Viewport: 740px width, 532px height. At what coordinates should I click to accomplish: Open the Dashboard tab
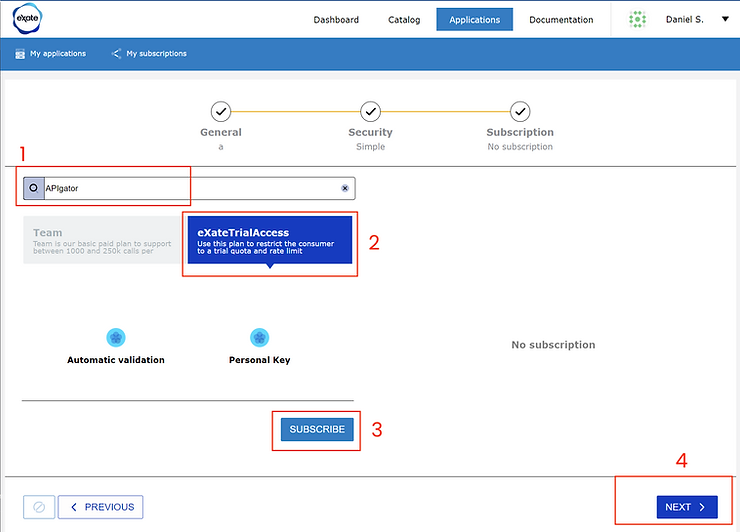point(336,20)
